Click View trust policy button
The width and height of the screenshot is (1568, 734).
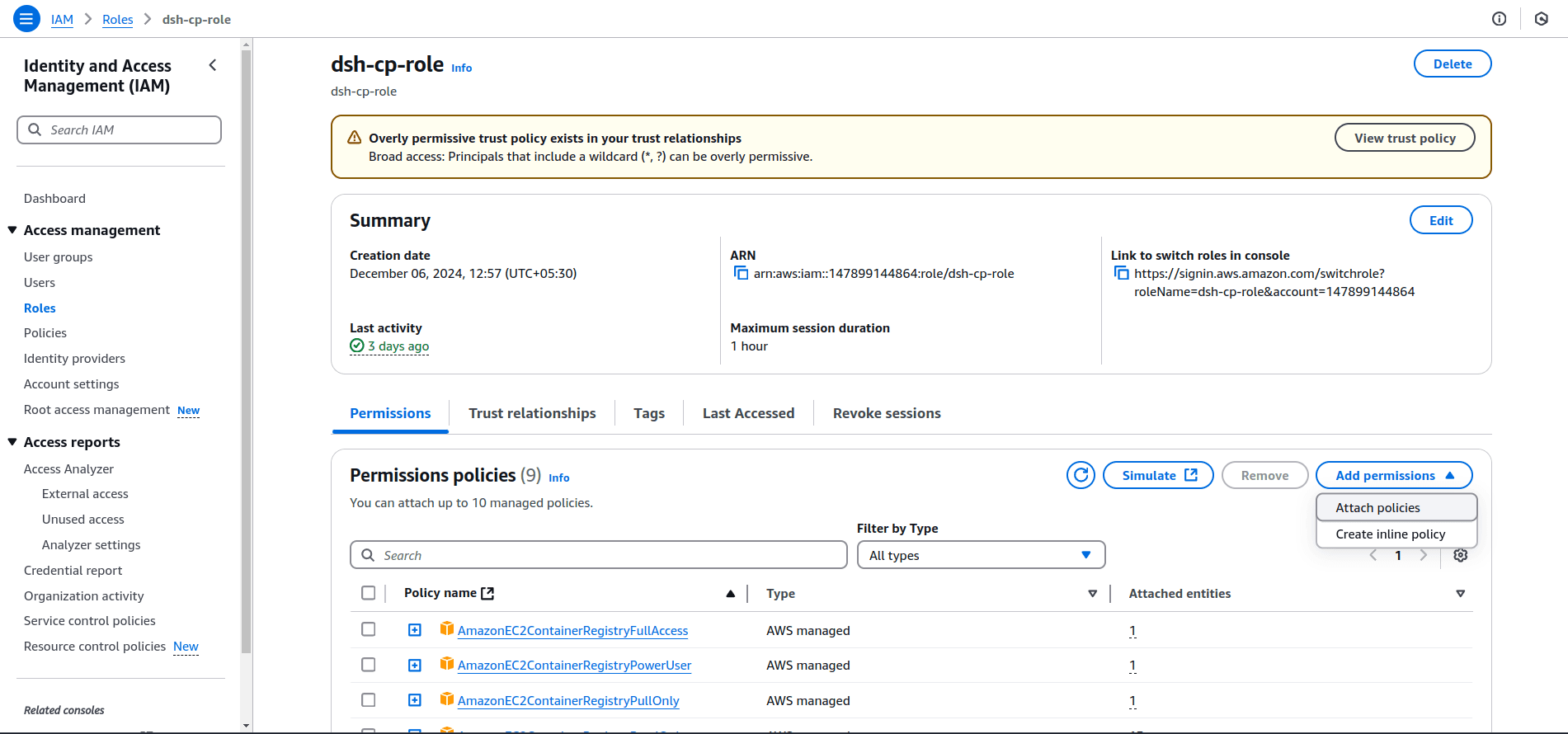(1405, 138)
